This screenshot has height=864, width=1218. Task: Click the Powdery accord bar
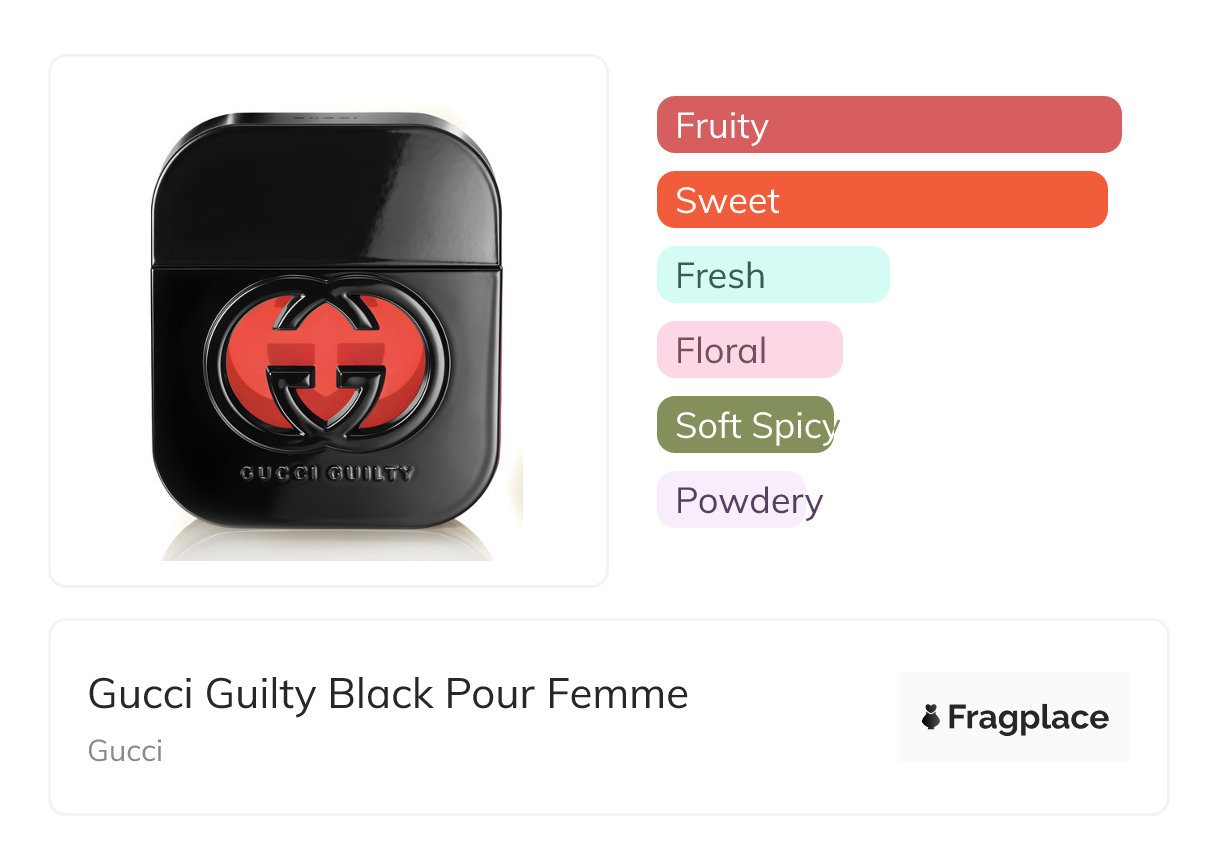coord(731,500)
